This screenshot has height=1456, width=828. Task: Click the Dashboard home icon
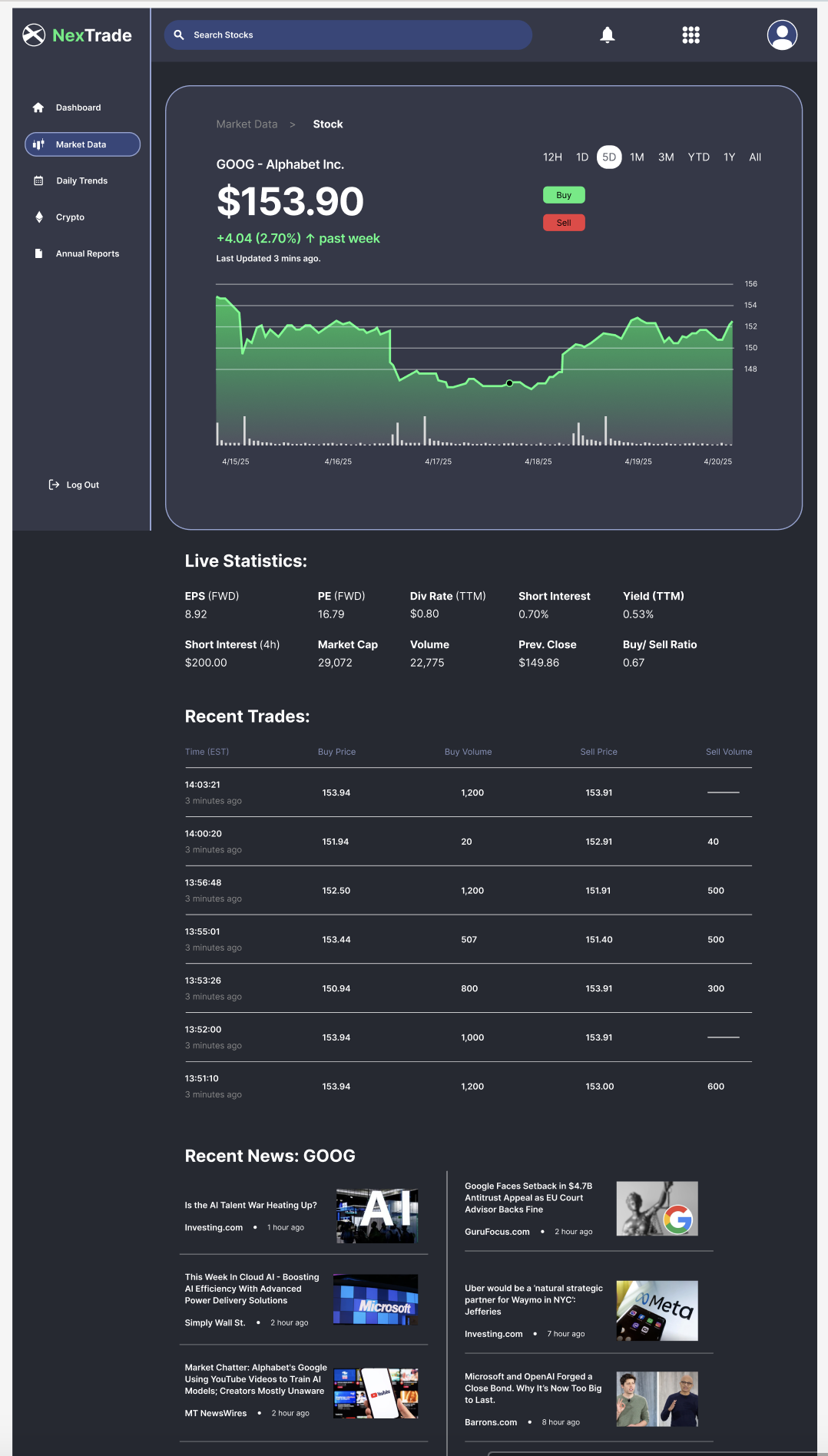38,108
